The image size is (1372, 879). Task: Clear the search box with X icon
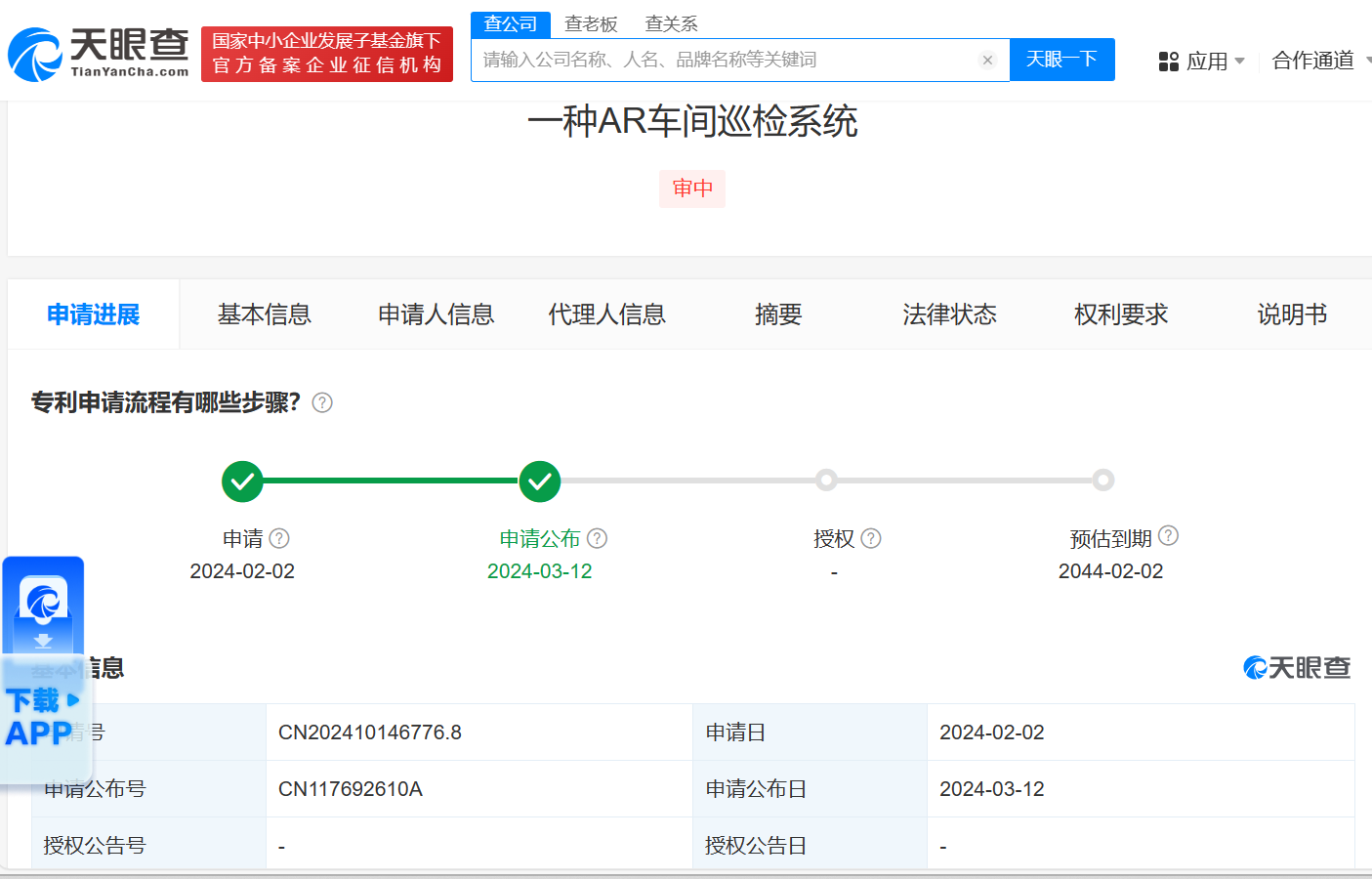click(x=987, y=61)
